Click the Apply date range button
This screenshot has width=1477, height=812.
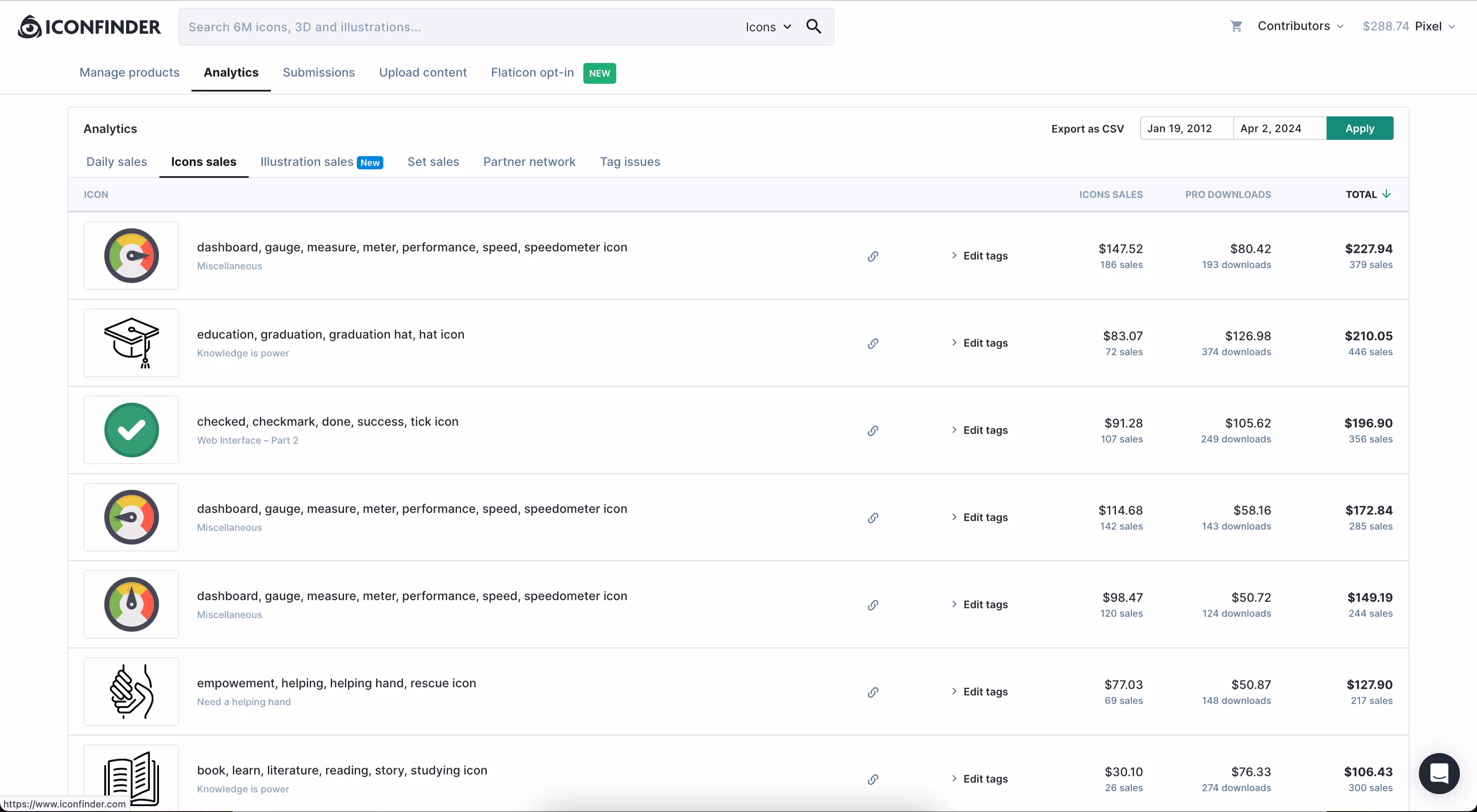pos(1359,129)
